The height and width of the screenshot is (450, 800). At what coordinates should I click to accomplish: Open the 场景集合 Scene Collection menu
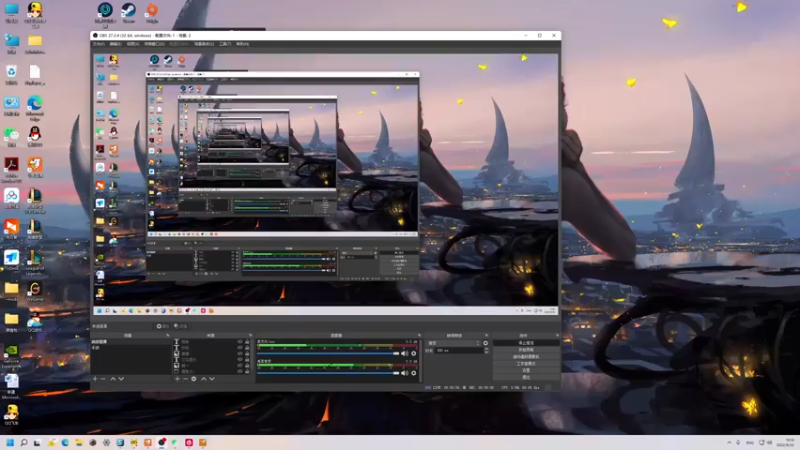204,44
